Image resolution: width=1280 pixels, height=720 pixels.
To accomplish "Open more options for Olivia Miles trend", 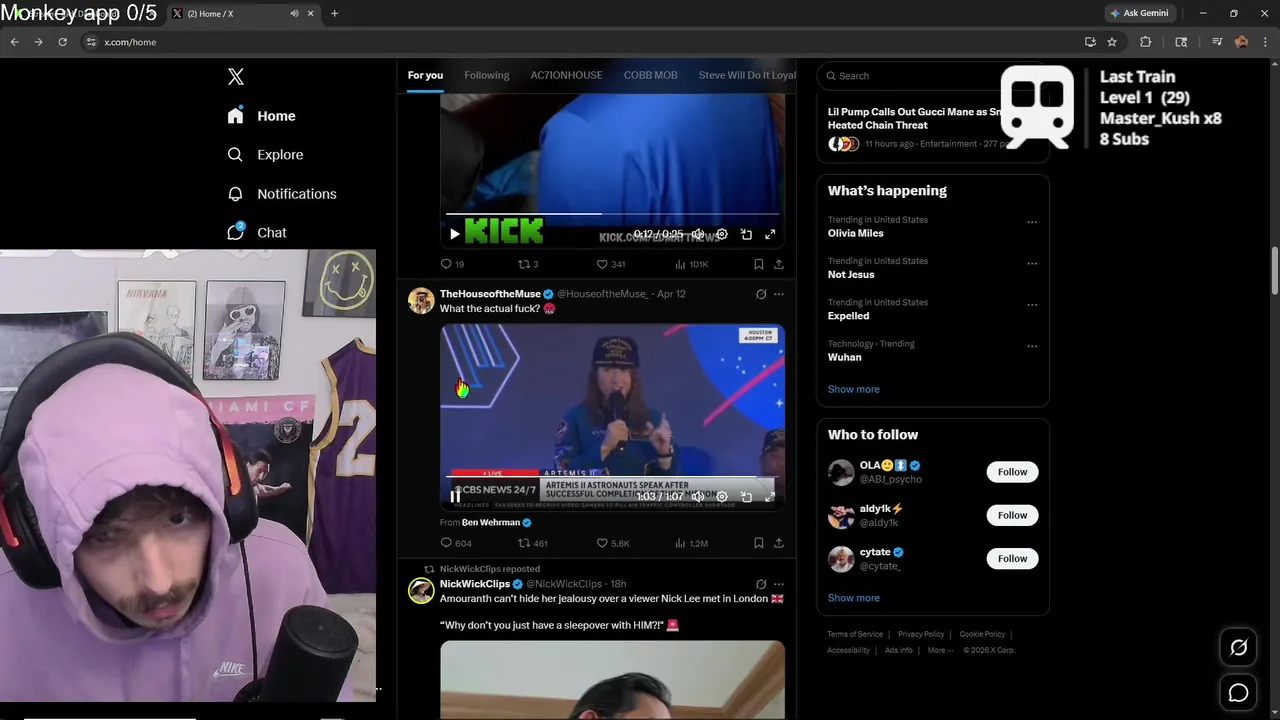I will pos(1032,222).
